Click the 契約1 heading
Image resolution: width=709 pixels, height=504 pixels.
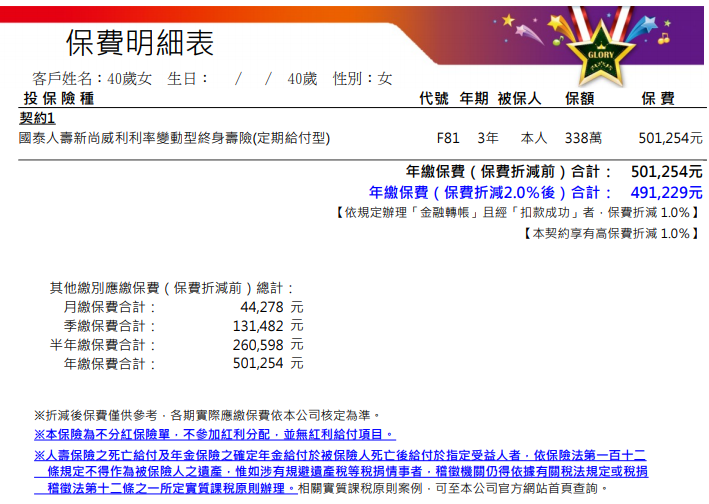pyautogui.click(x=37, y=118)
